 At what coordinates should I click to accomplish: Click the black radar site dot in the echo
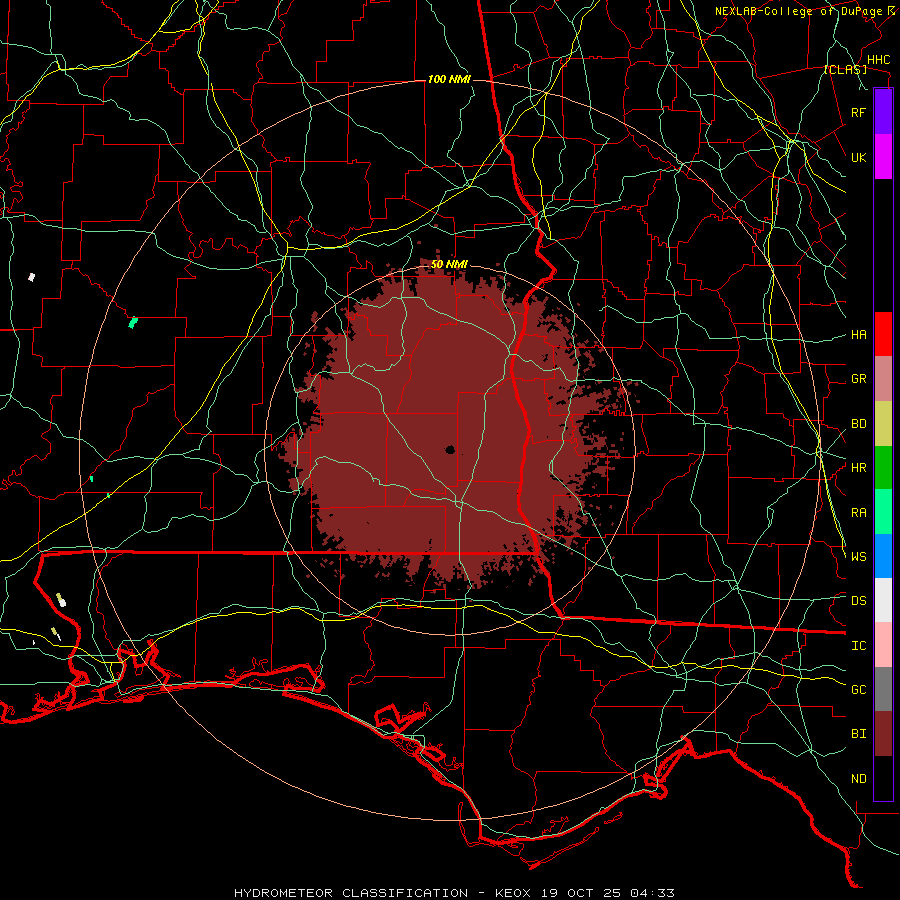[450, 449]
